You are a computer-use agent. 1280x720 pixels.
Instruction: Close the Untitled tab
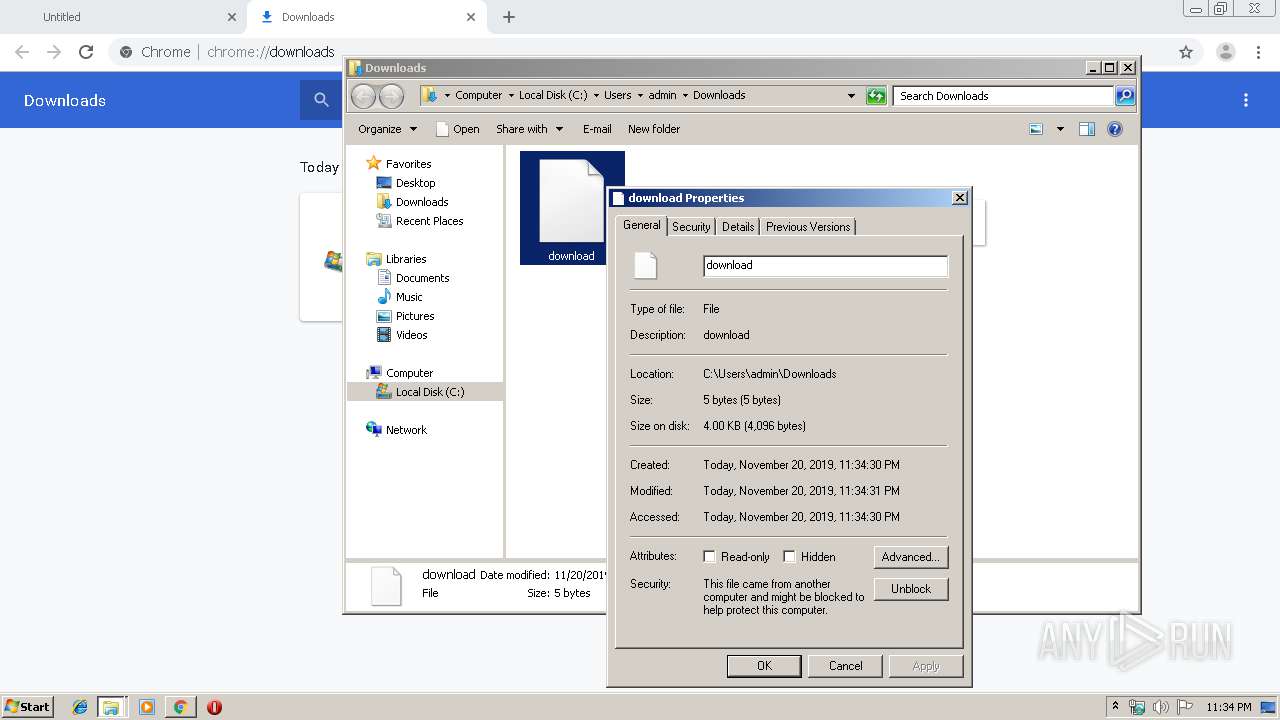232,17
